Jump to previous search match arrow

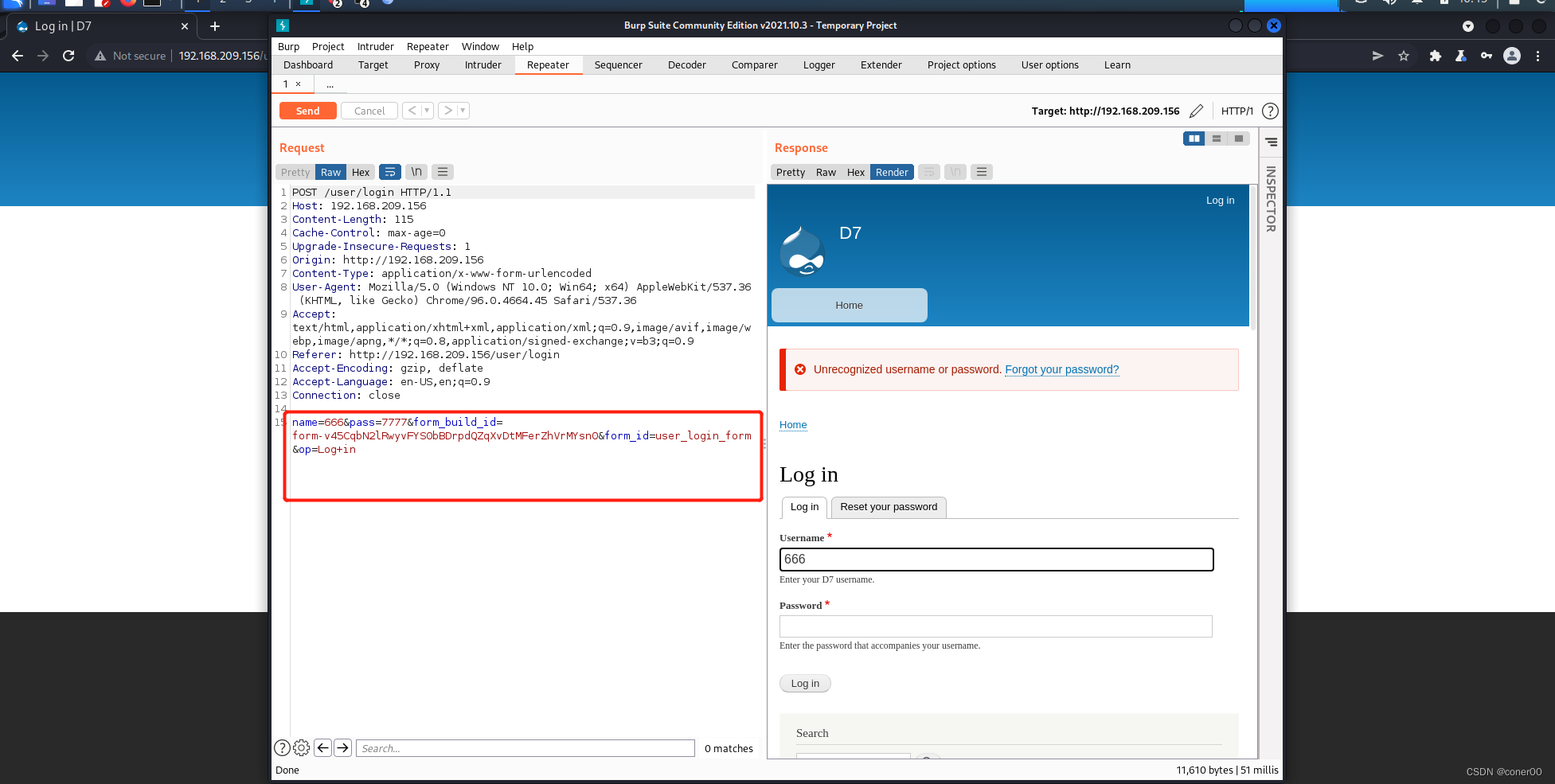[322, 747]
